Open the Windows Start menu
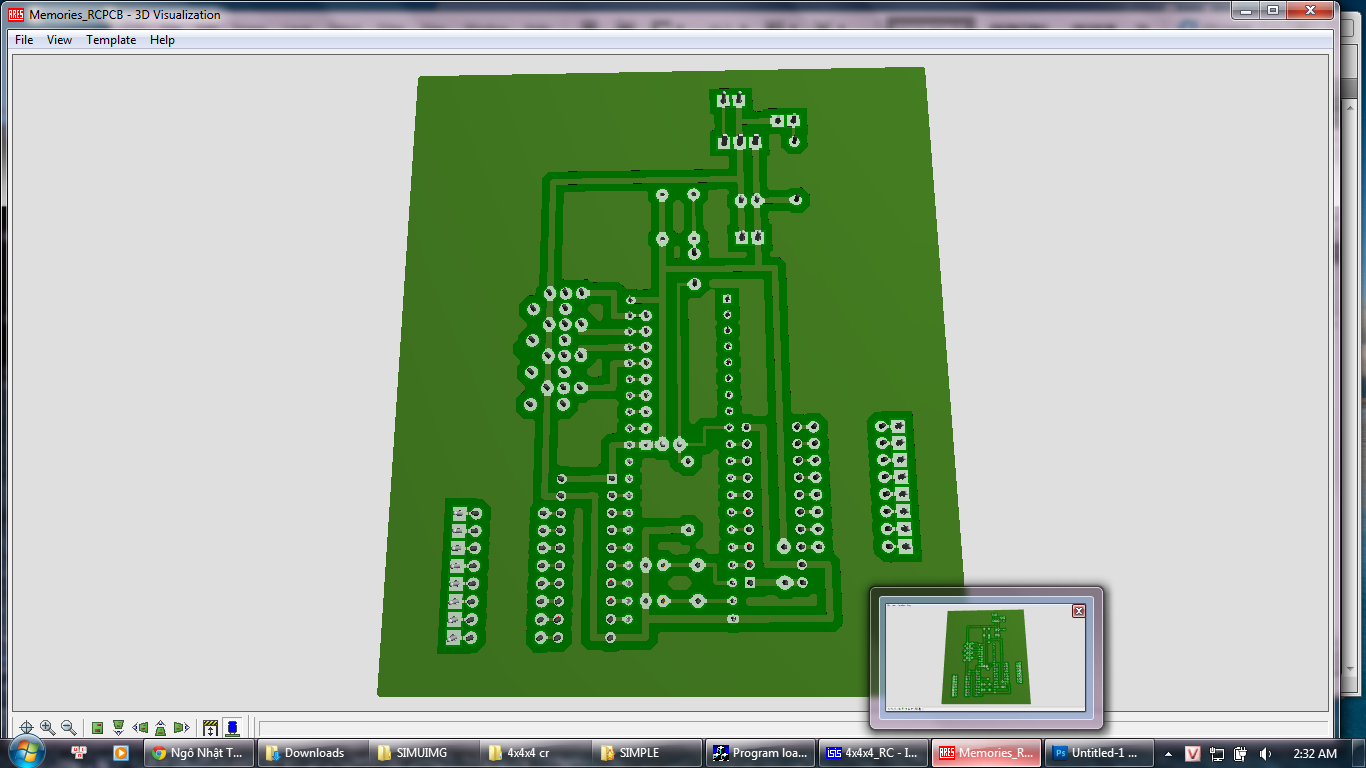1366x768 pixels. pos(27,752)
